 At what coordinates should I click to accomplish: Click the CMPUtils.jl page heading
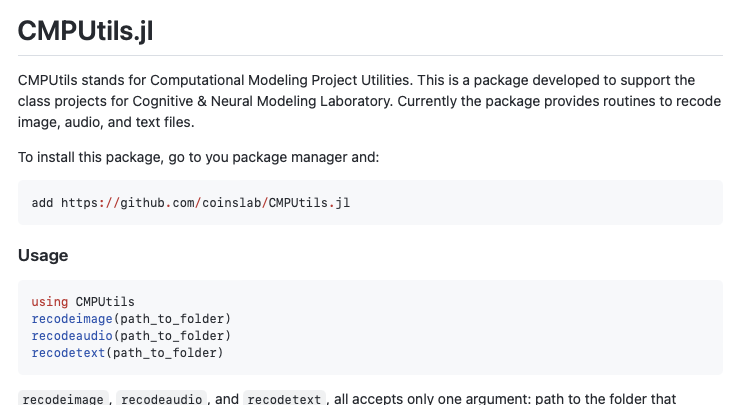(x=85, y=31)
